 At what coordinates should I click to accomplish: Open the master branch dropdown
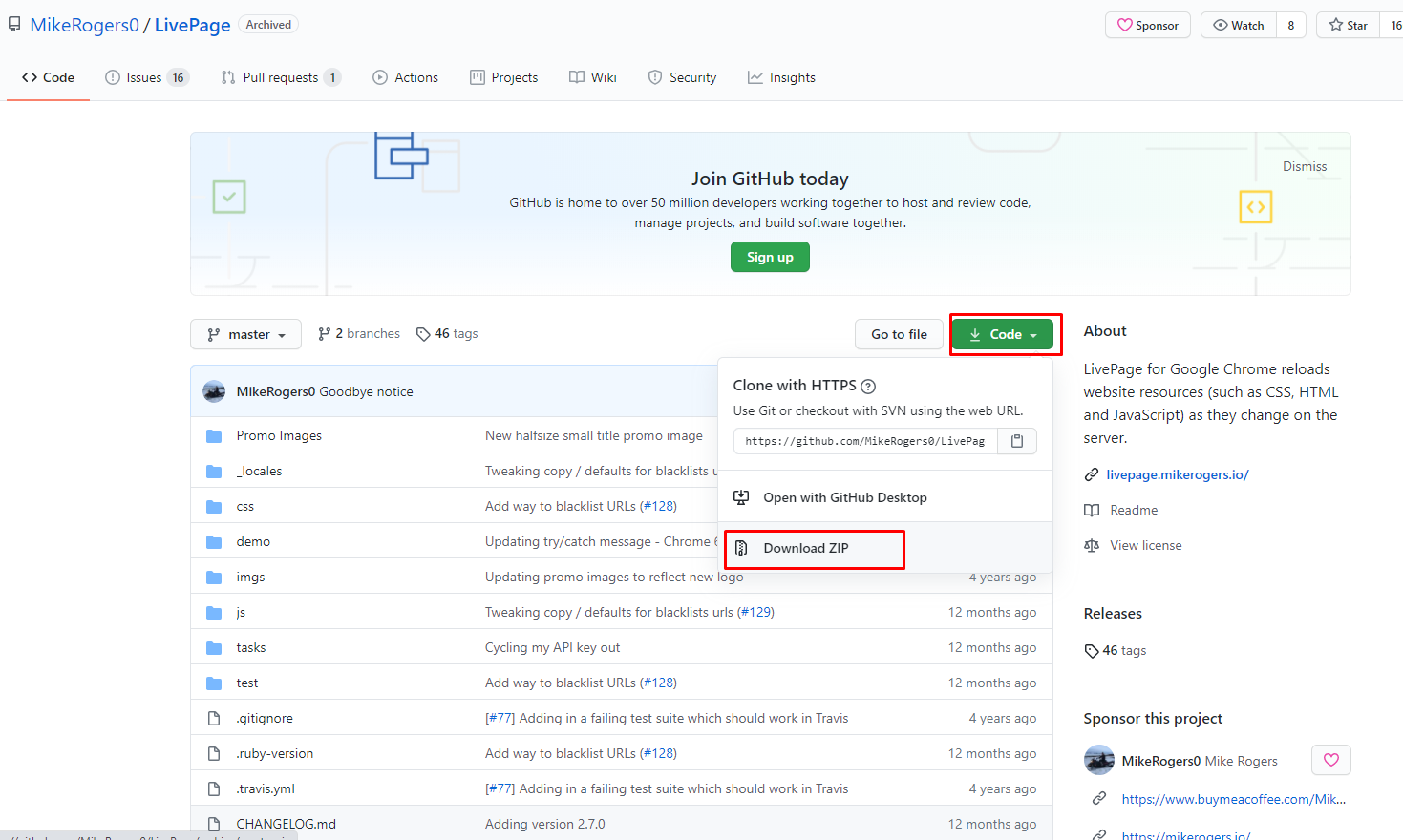click(246, 334)
